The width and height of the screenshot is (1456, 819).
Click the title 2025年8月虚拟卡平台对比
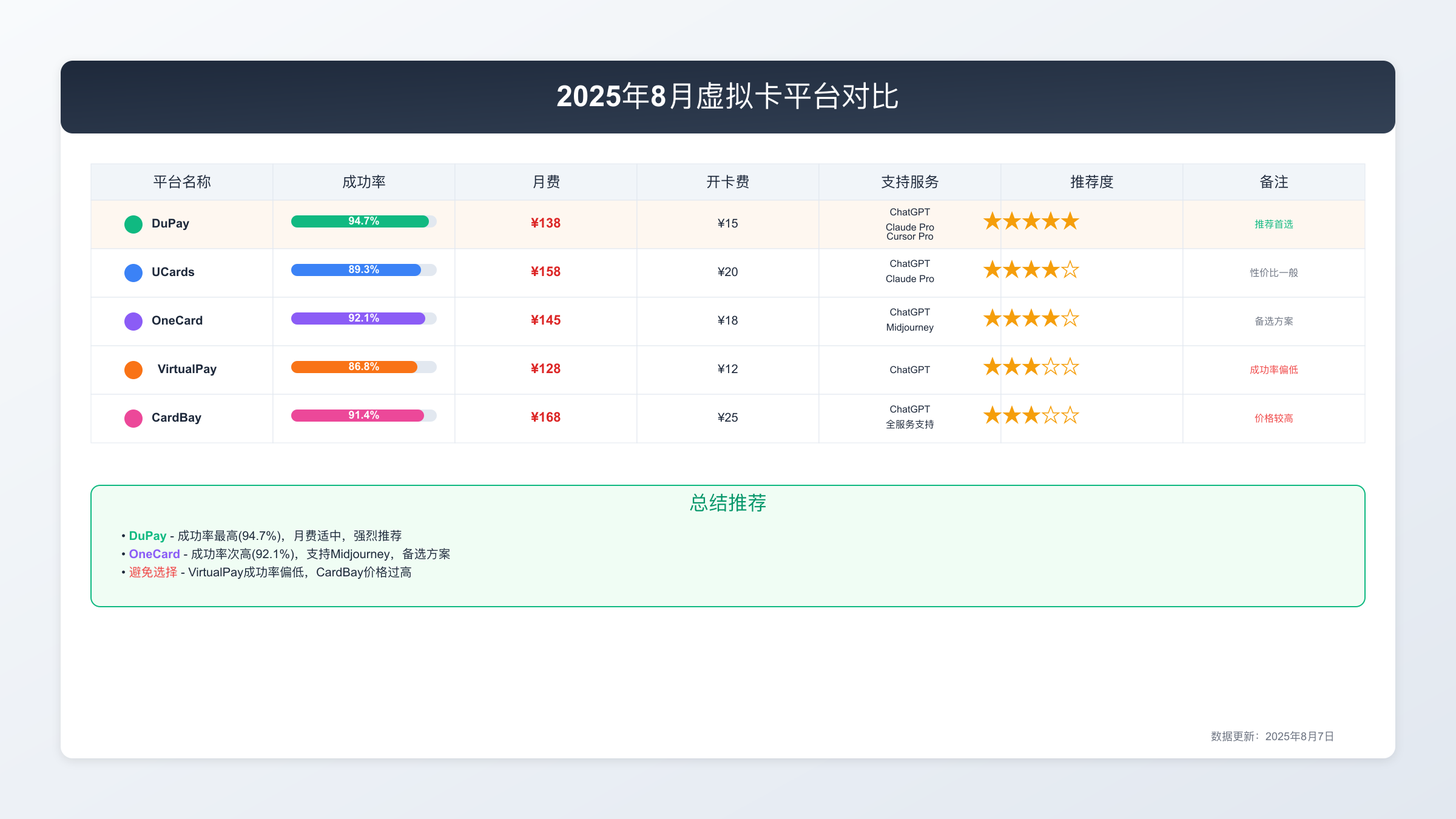pos(727,96)
